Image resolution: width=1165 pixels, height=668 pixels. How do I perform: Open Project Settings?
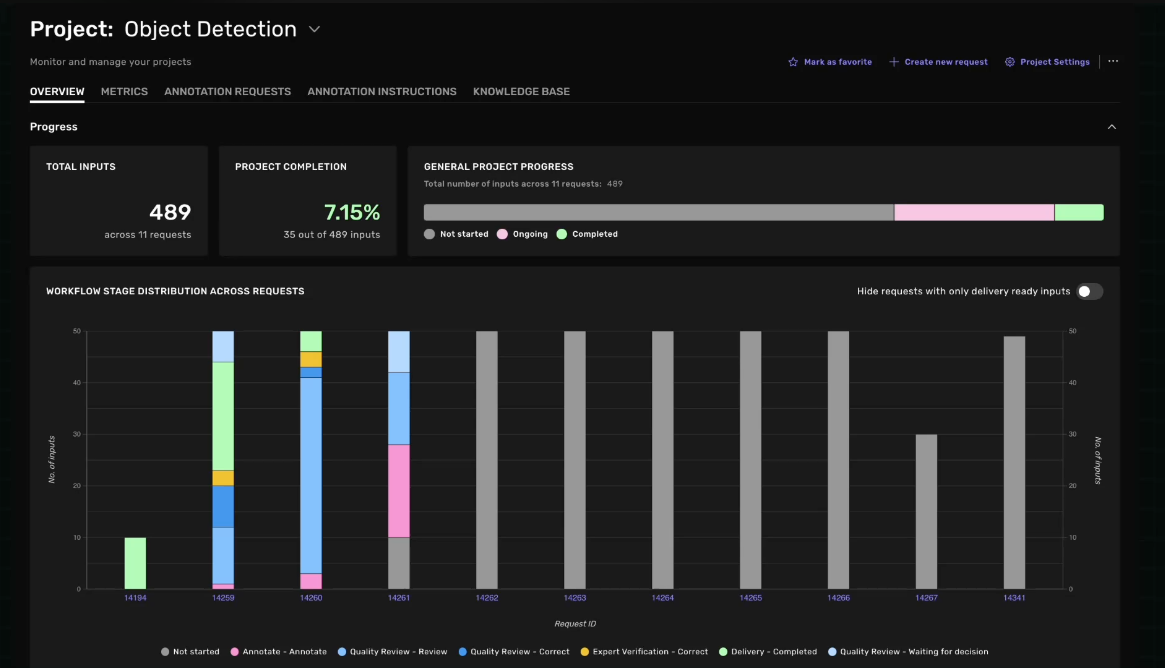pyautogui.click(x=1054, y=62)
